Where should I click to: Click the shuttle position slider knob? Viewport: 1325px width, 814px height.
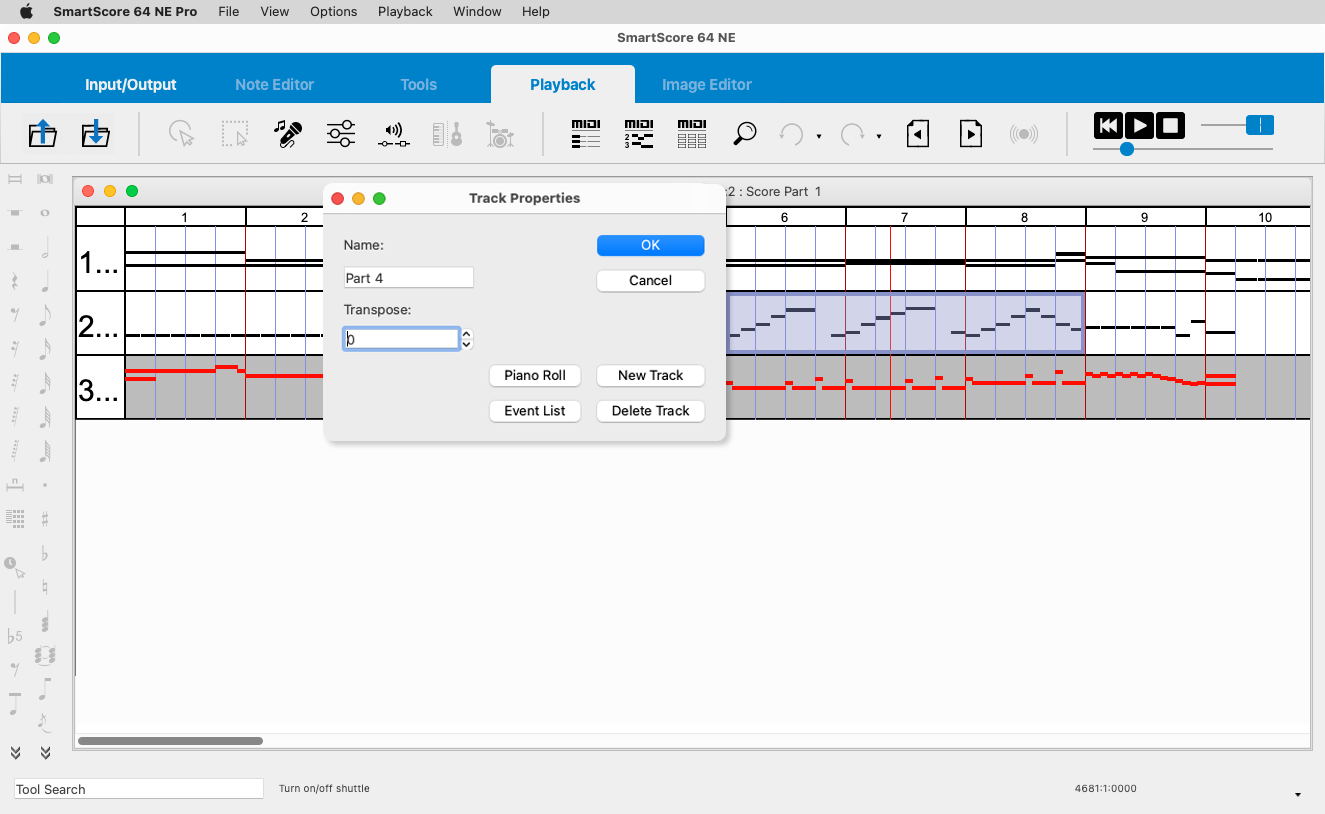point(1127,149)
